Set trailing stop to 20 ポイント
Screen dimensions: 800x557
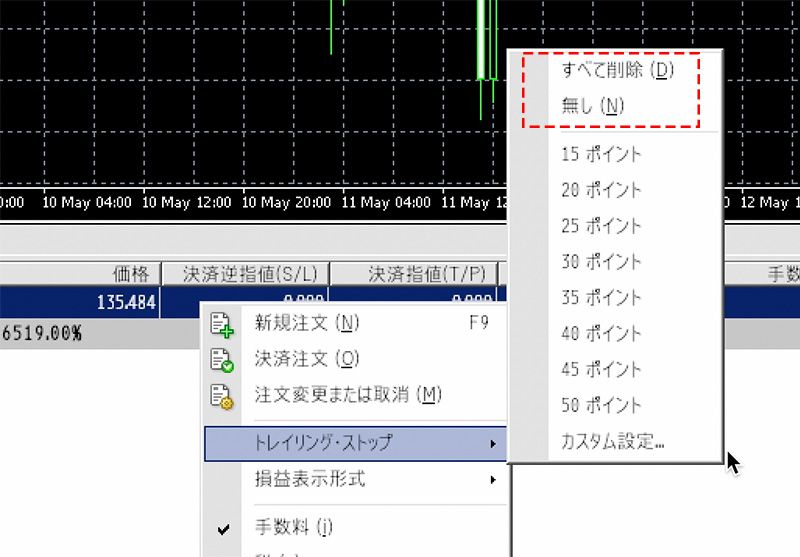pyautogui.click(x=601, y=190)
